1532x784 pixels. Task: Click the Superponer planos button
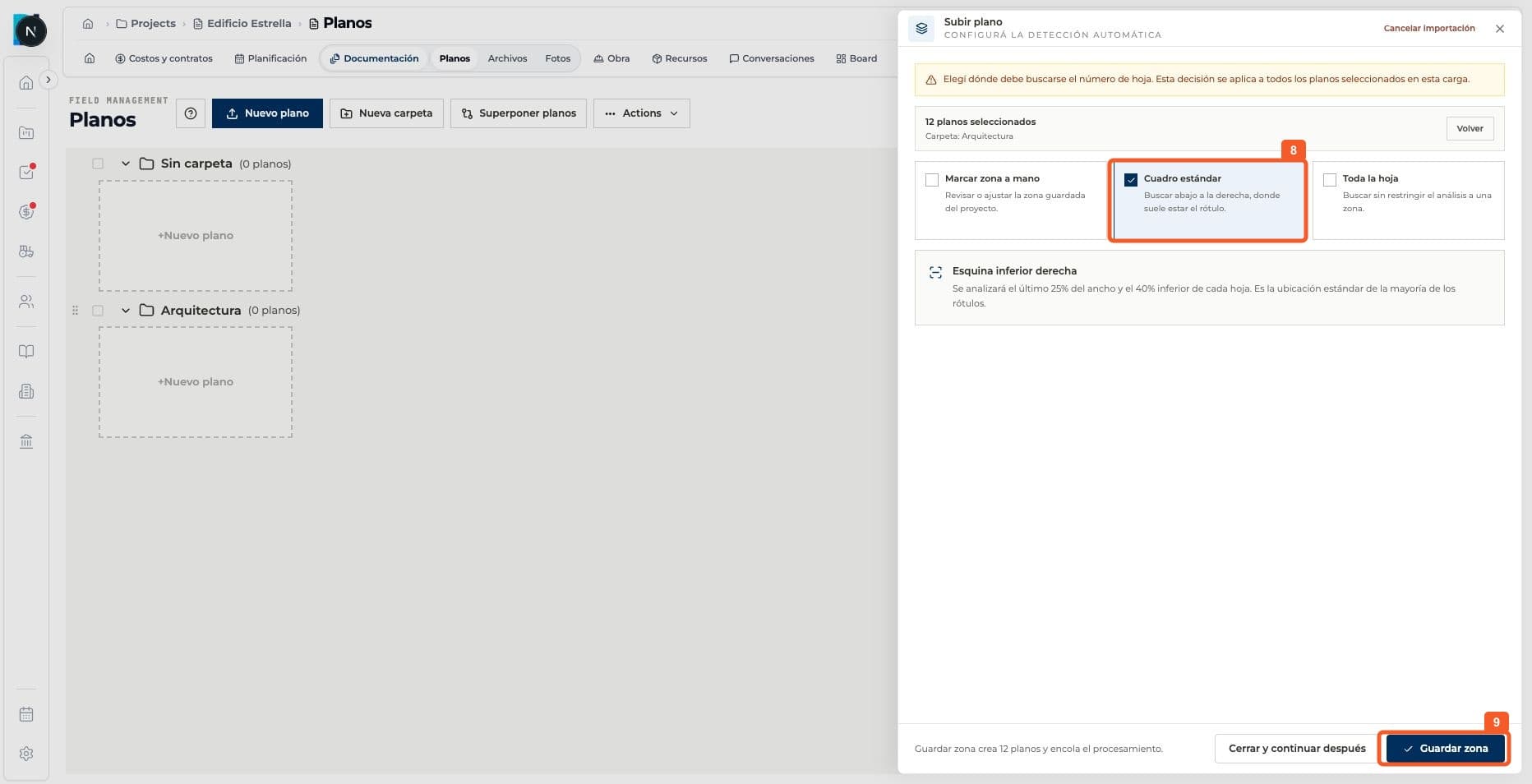click(x=519, y=113)
